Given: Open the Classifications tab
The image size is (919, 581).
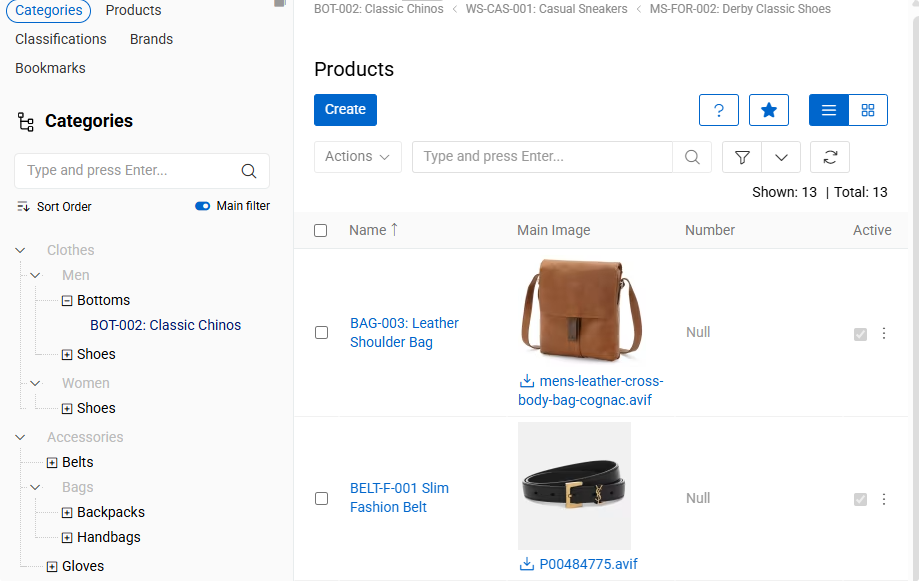Looking at the screenshot, I should tap(61, 39).
